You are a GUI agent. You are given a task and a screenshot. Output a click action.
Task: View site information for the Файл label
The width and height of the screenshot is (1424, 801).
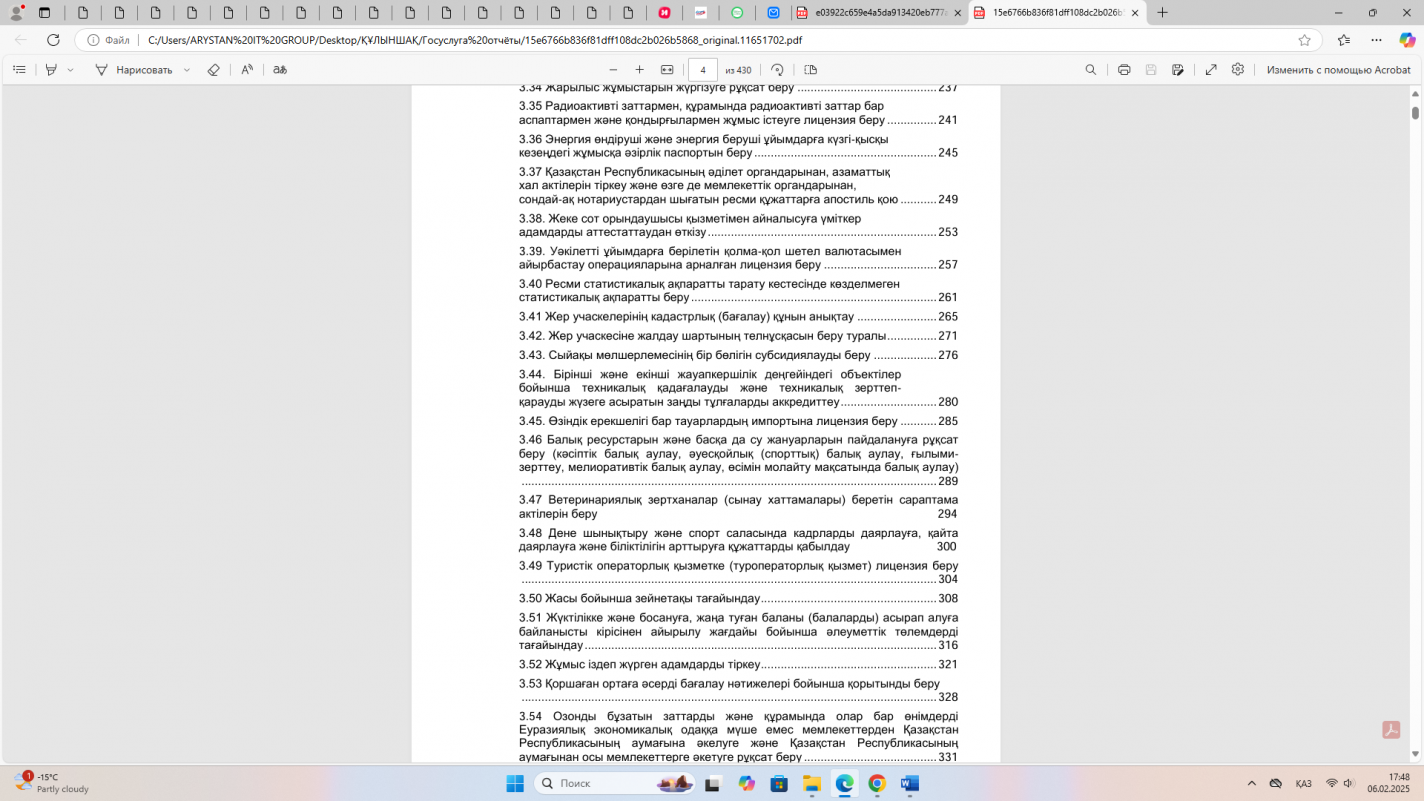[x=108, y=40]
